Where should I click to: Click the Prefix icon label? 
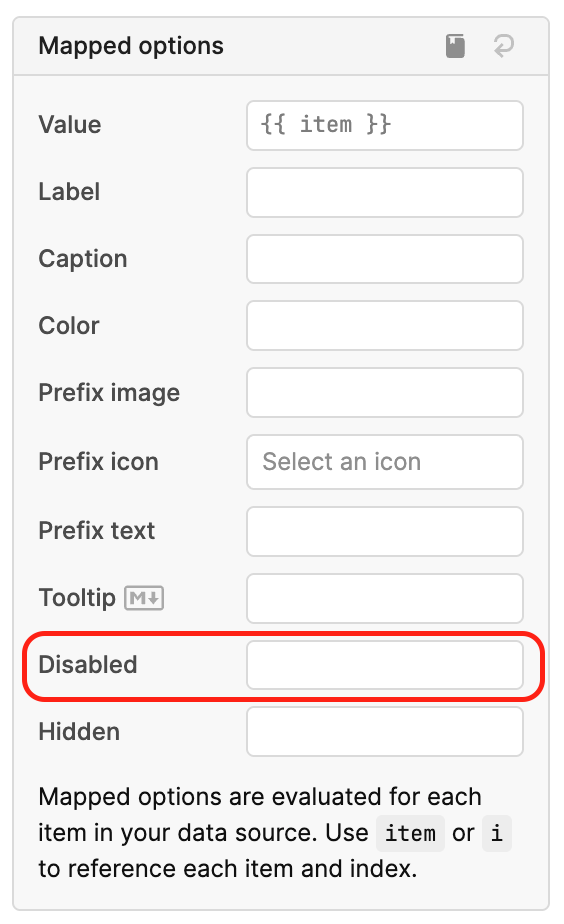point(98,462)
